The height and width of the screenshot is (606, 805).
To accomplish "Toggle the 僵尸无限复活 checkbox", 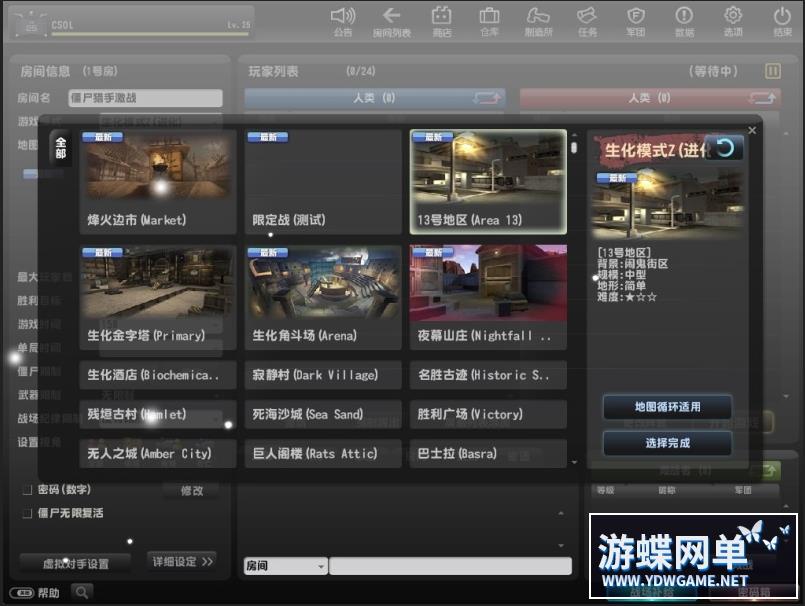I will (x=27, y=513).
